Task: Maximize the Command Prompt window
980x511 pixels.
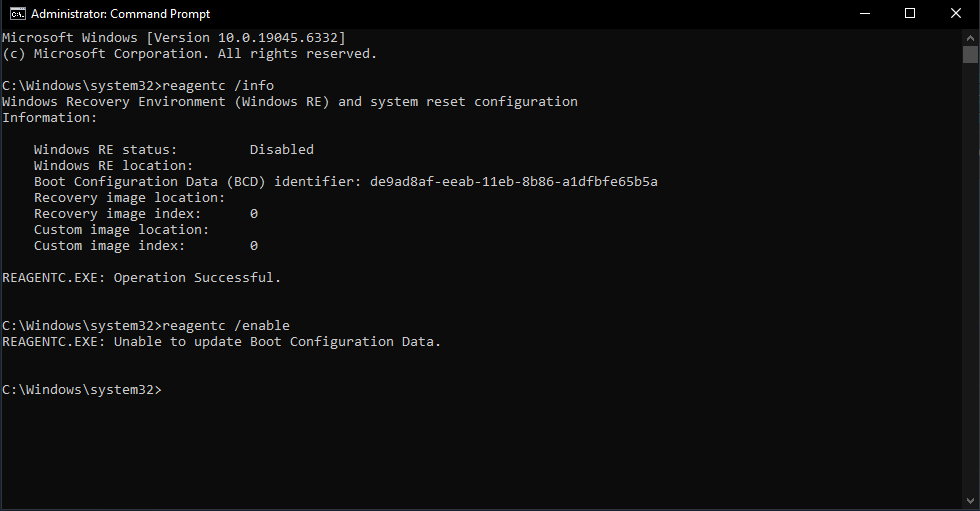Action: point(910,14)
